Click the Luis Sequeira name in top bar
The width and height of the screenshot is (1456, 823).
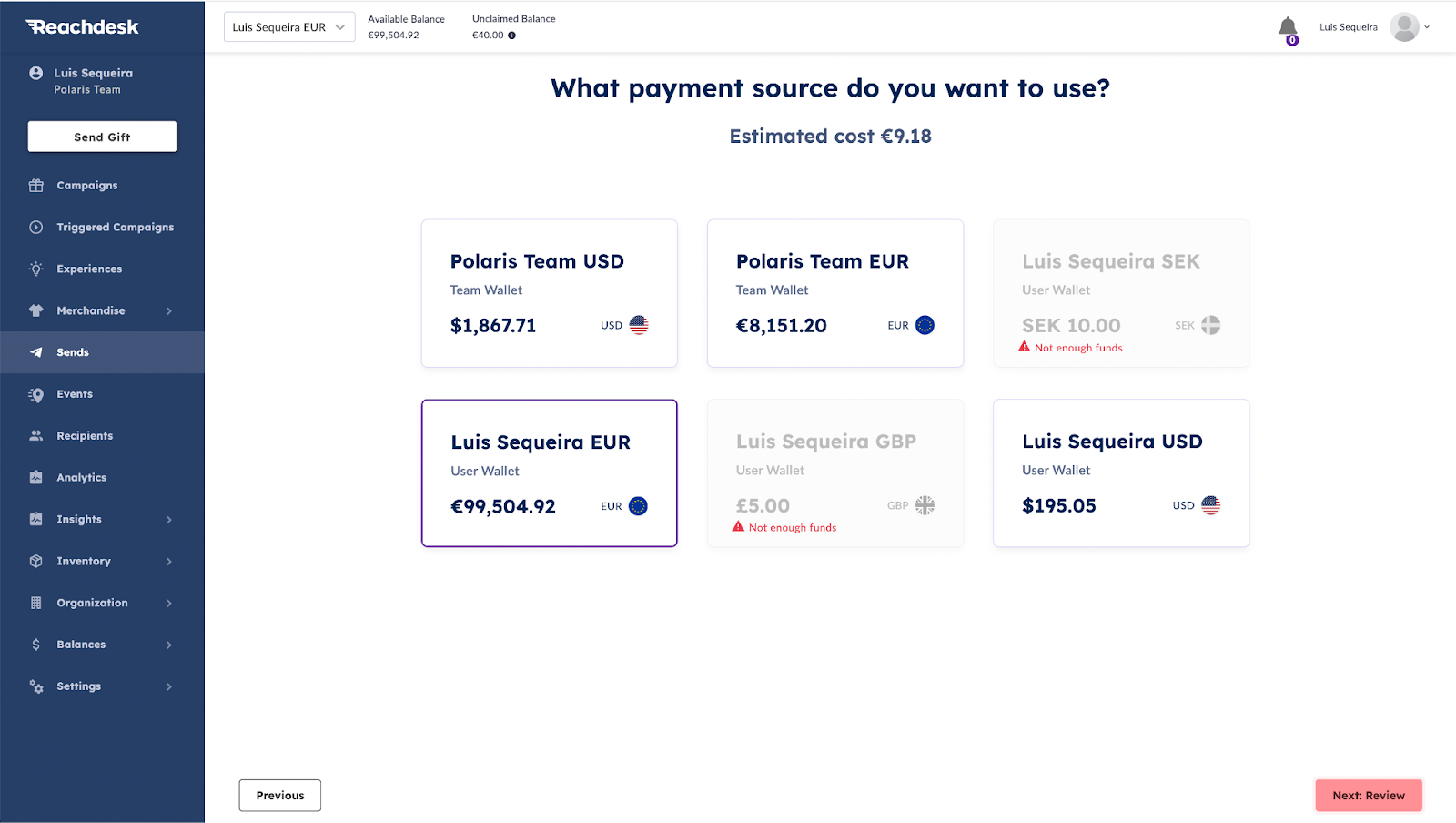click(1349, 27)
